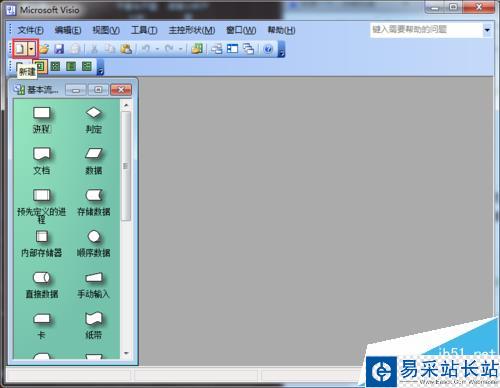The width and height of the screenshot is (500, 388).
Task: Restore the 基本流 stencil window
Action: tap(98, 90)
